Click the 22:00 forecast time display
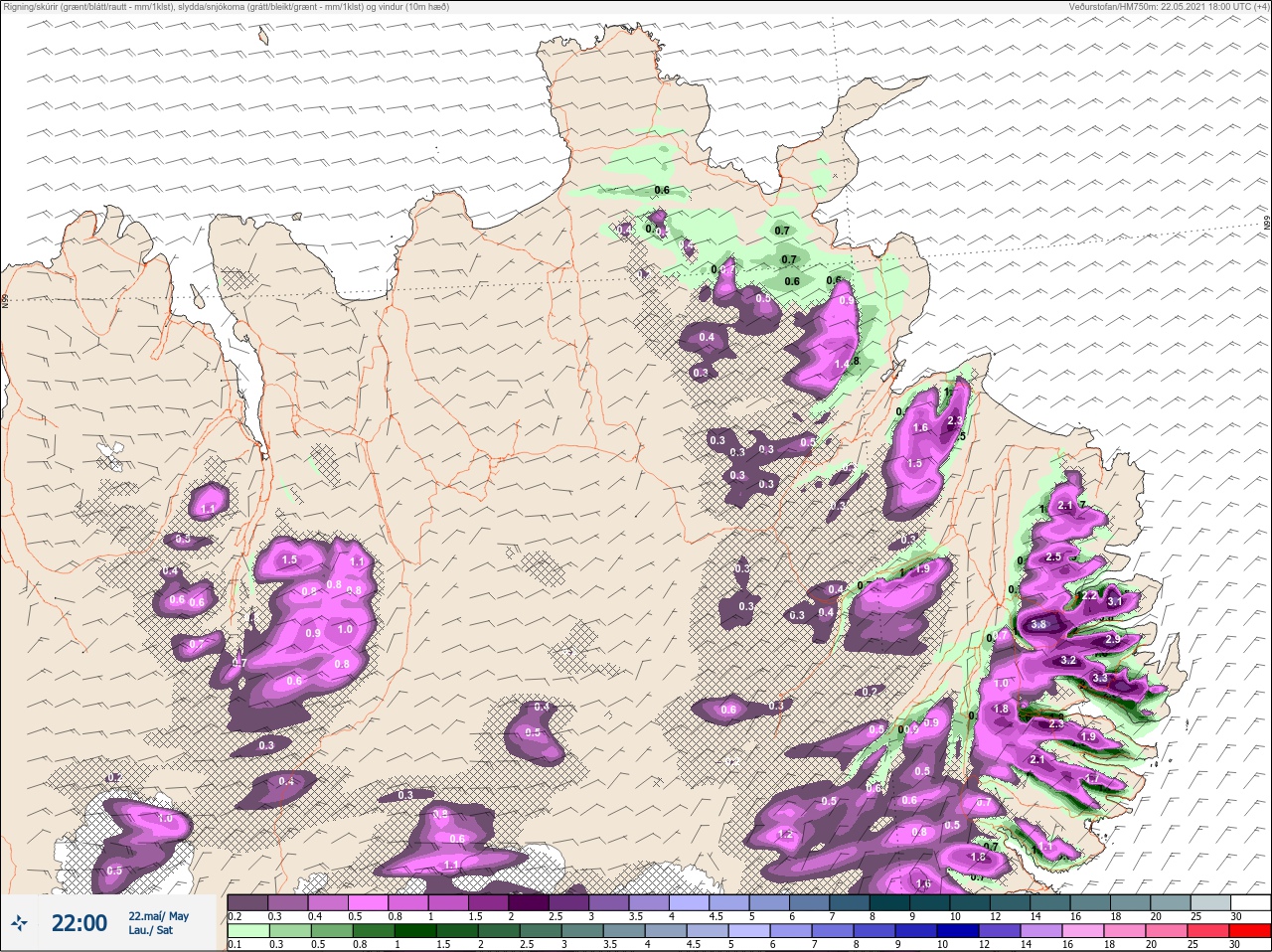This screenshot has width=1272, height=952. pos(79,923)
